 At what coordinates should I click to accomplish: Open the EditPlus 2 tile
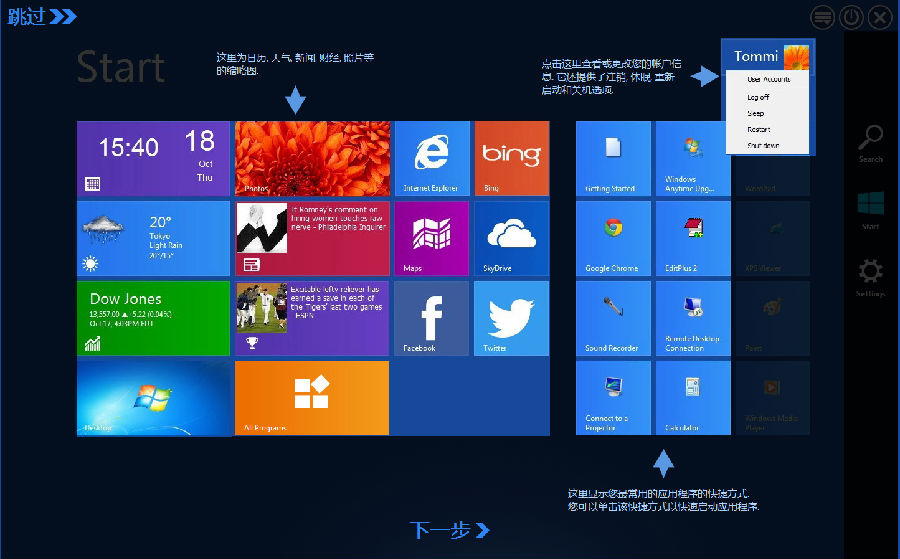(x=693, y=238)
